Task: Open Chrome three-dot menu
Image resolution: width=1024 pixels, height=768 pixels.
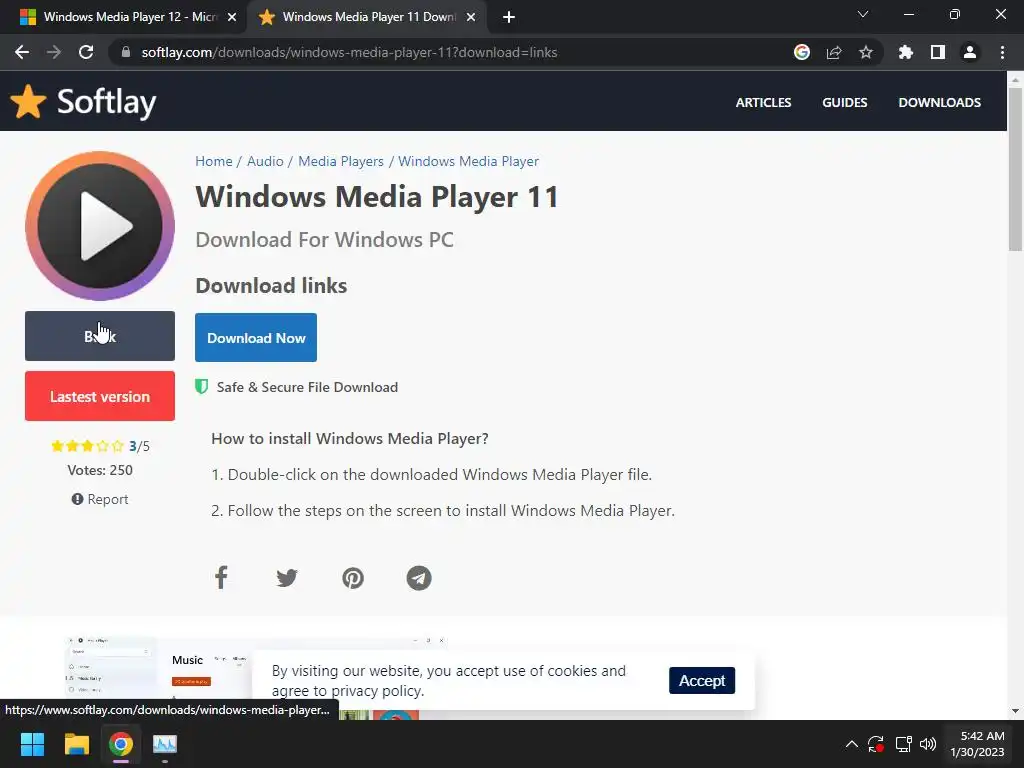Action: click(1002, 52)
